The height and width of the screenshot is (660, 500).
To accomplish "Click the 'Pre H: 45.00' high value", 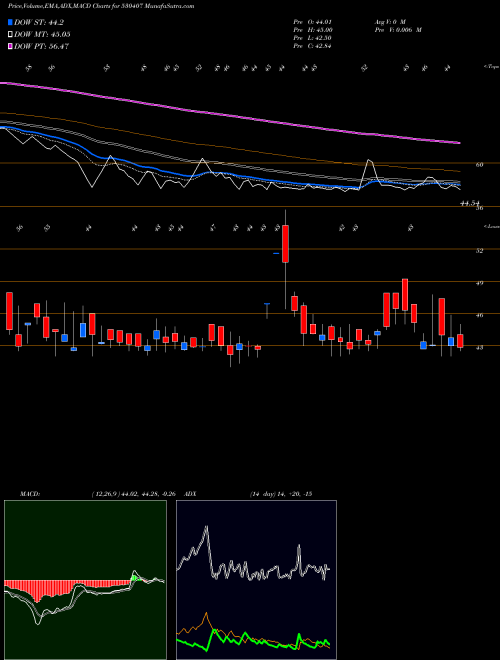I will [x=313, y=29].
